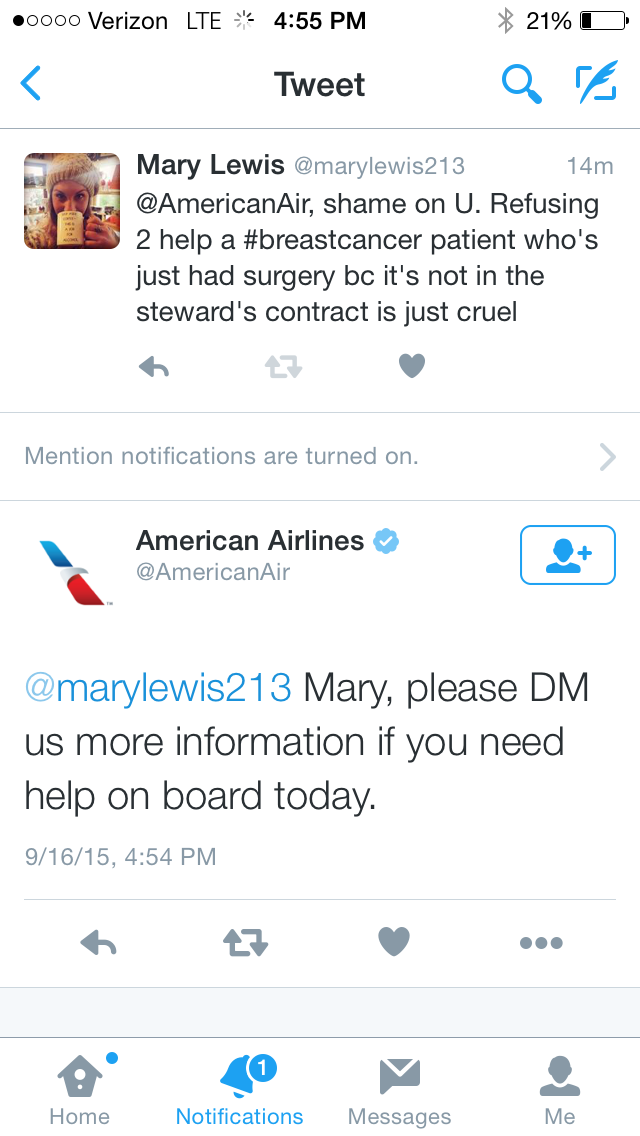Follow American Airlines button

[568, 554]
